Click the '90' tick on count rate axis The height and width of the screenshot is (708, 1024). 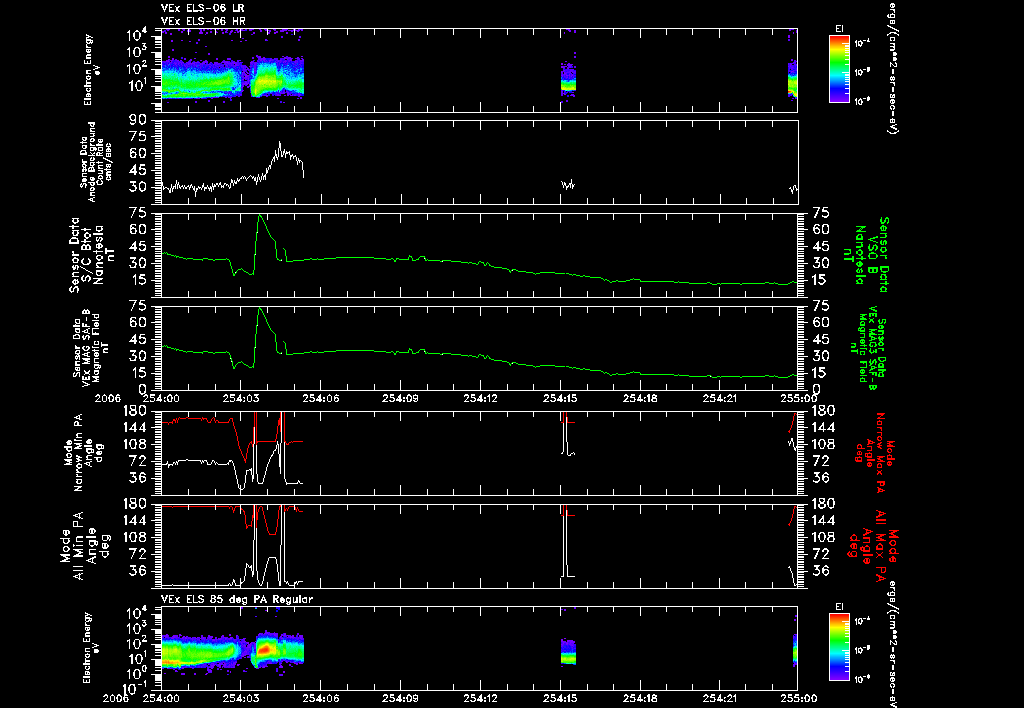[x=137, y=121]
